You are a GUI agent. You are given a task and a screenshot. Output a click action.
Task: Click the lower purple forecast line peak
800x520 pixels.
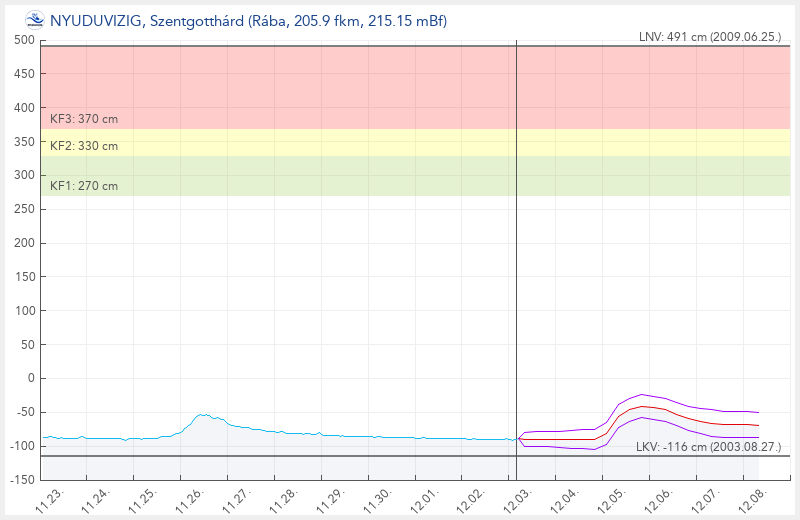click(x=643, y=418)
